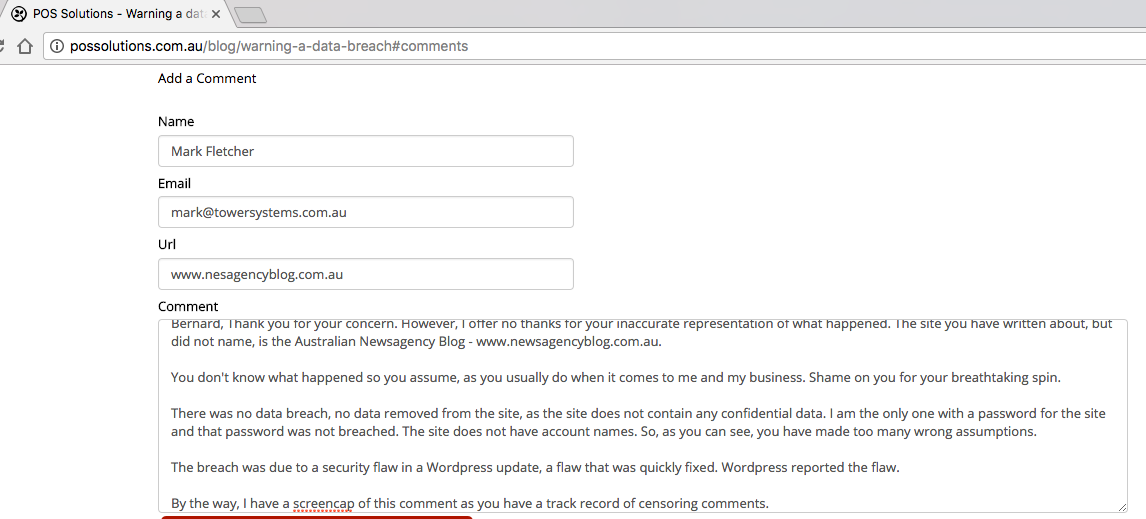View site information icon in address bar
This screenshot has width=1146, height=519.
point(56,46)
